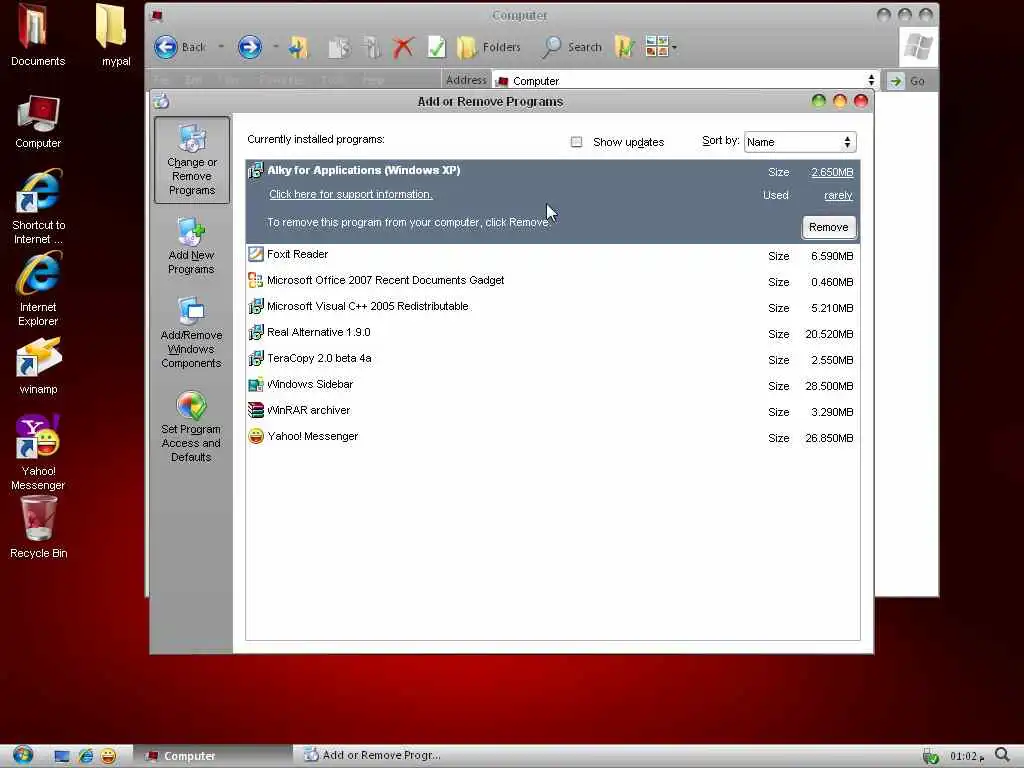The width and height of the screenshot is (1024, 768).
Task: Open the Start menu orb
Action: tap(22, 755)
